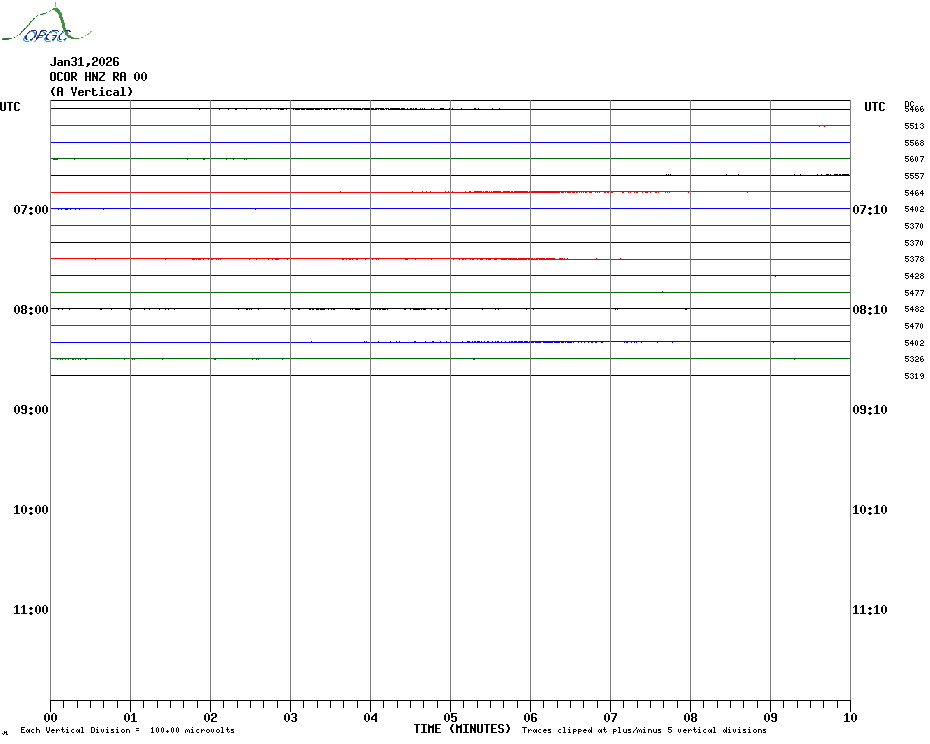The height and width of the screenshot is (744, 930).
Task: Click the 00 minute tick on bottom axis
Action: pos(50,717)
